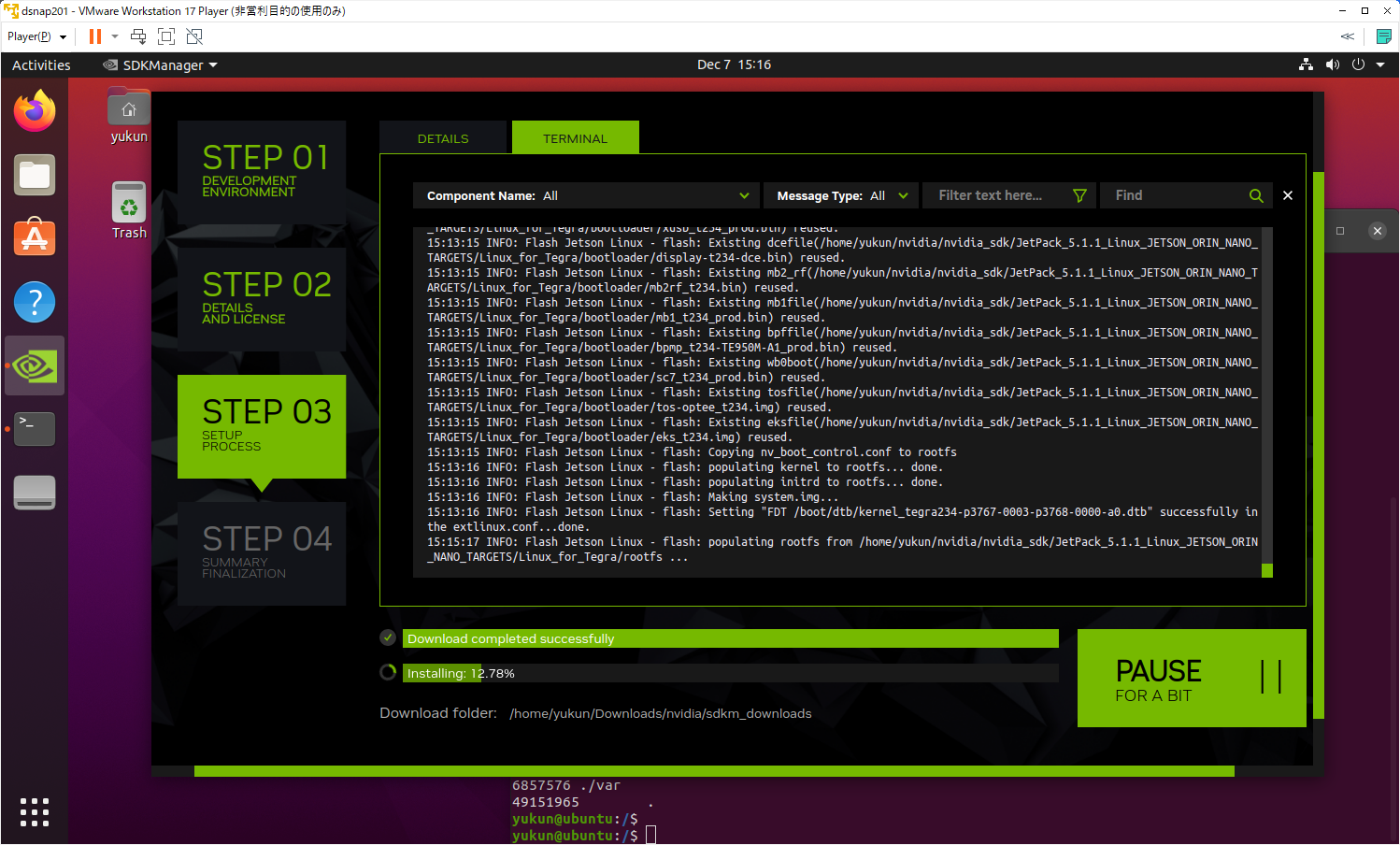The image size is (1400, 845).
Task: Click the Download completed successfully progress bar
Action: [x=731, y=638]
